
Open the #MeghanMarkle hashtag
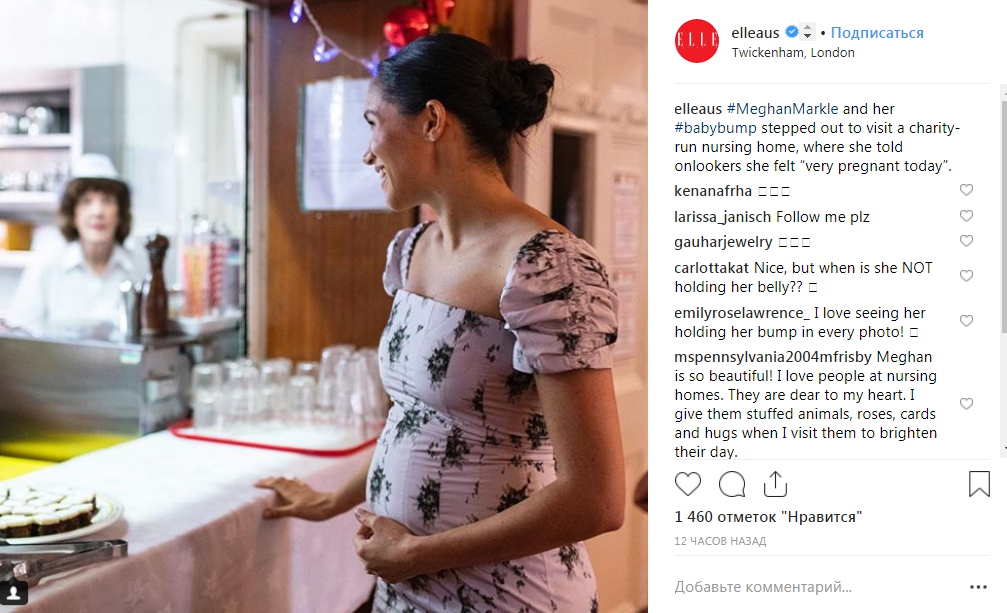coord(782,109)
